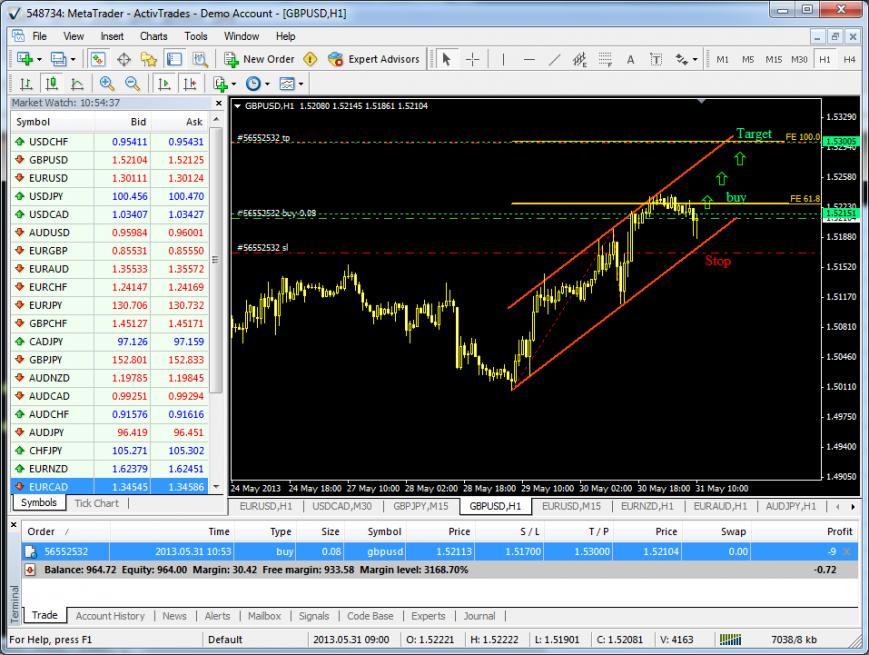Toggle the Chart Shift button
Image resolution: width=869 pixels, height=655 pixels.
coord(189,84)
